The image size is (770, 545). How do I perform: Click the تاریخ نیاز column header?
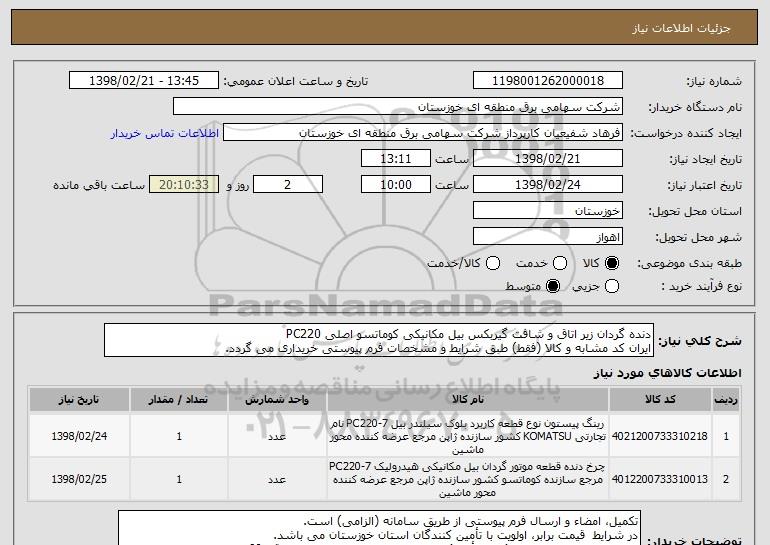79,399
